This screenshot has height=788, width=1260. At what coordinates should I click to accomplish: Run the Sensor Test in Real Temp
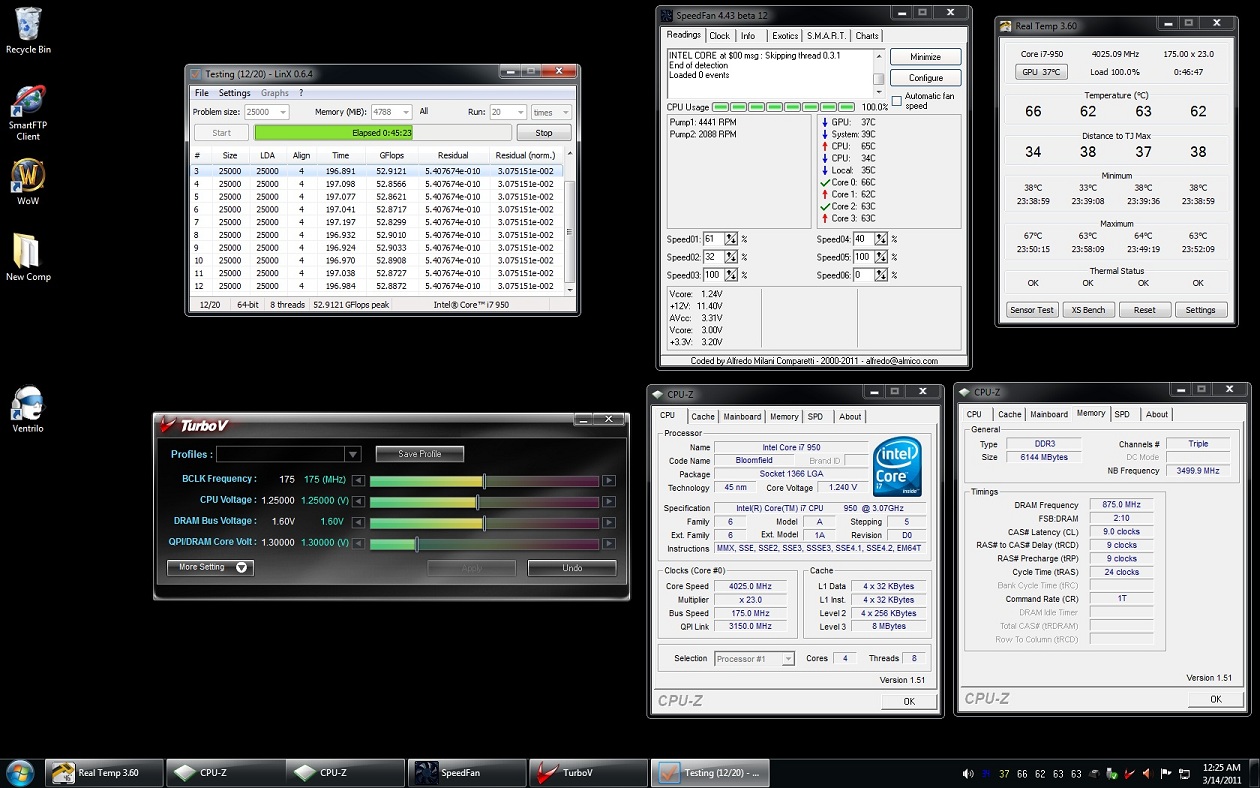[x=1031, y=310]
